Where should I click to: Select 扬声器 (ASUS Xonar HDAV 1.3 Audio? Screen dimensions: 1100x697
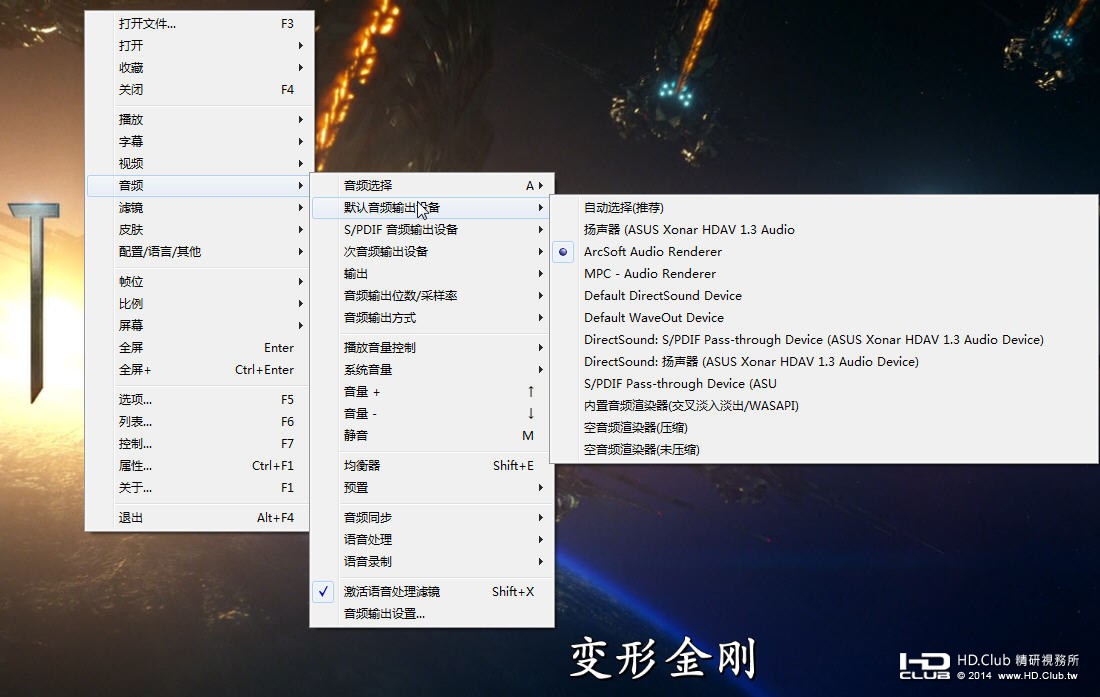click(x=824, y=230)
